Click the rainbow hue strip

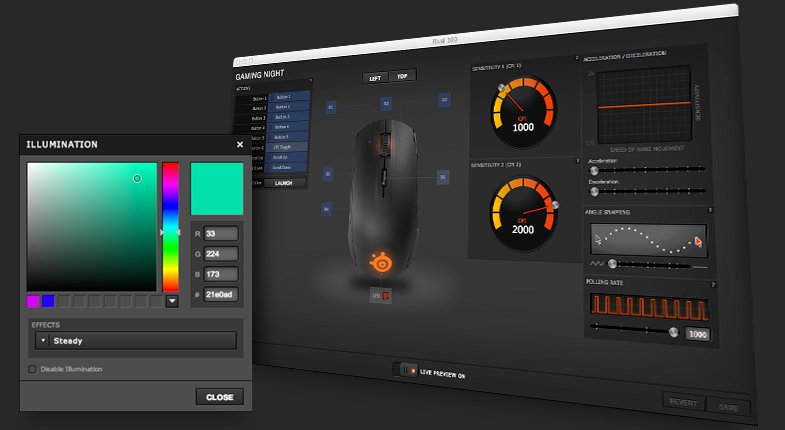[x=170, y=227]
